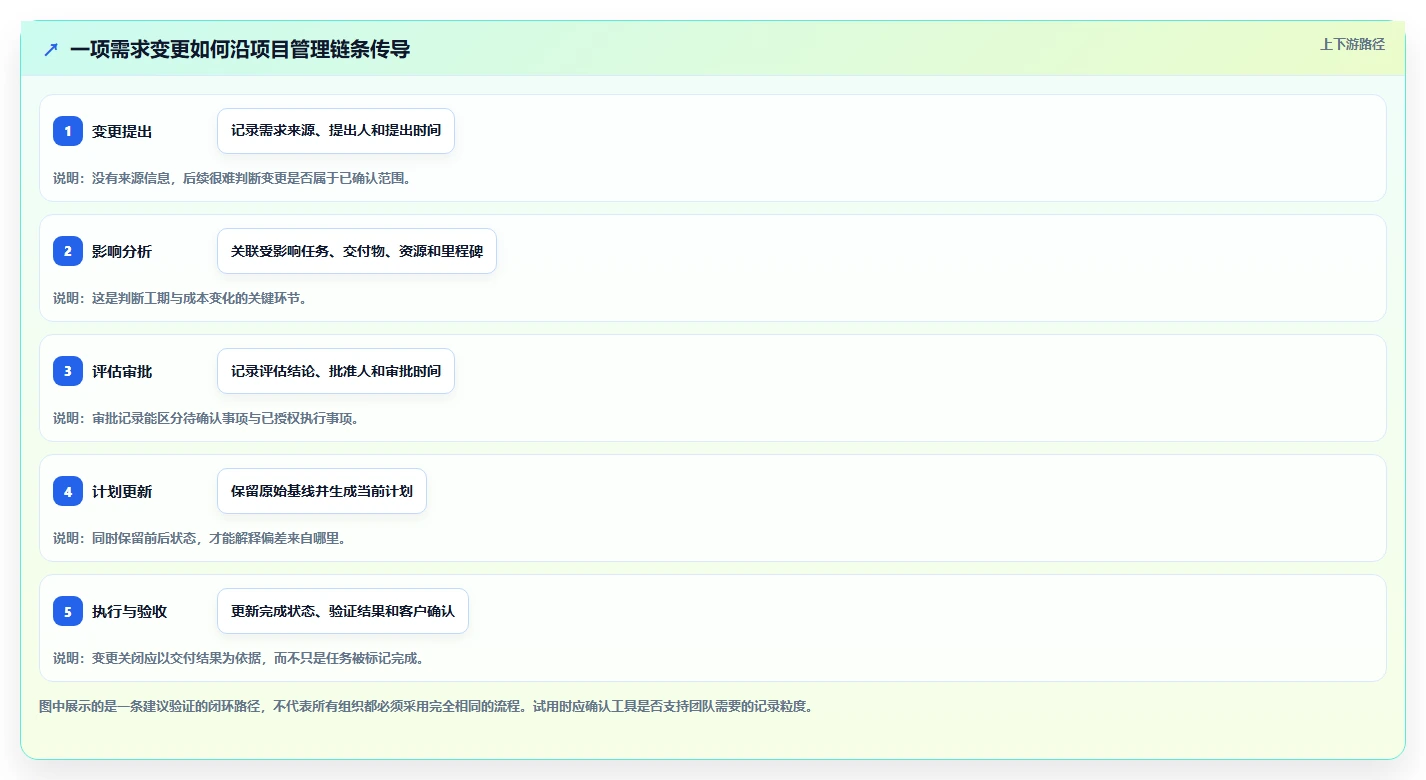
Task: Click the 记录评估结论、批准人和审批时间 chip
Action: click(336, 371)
